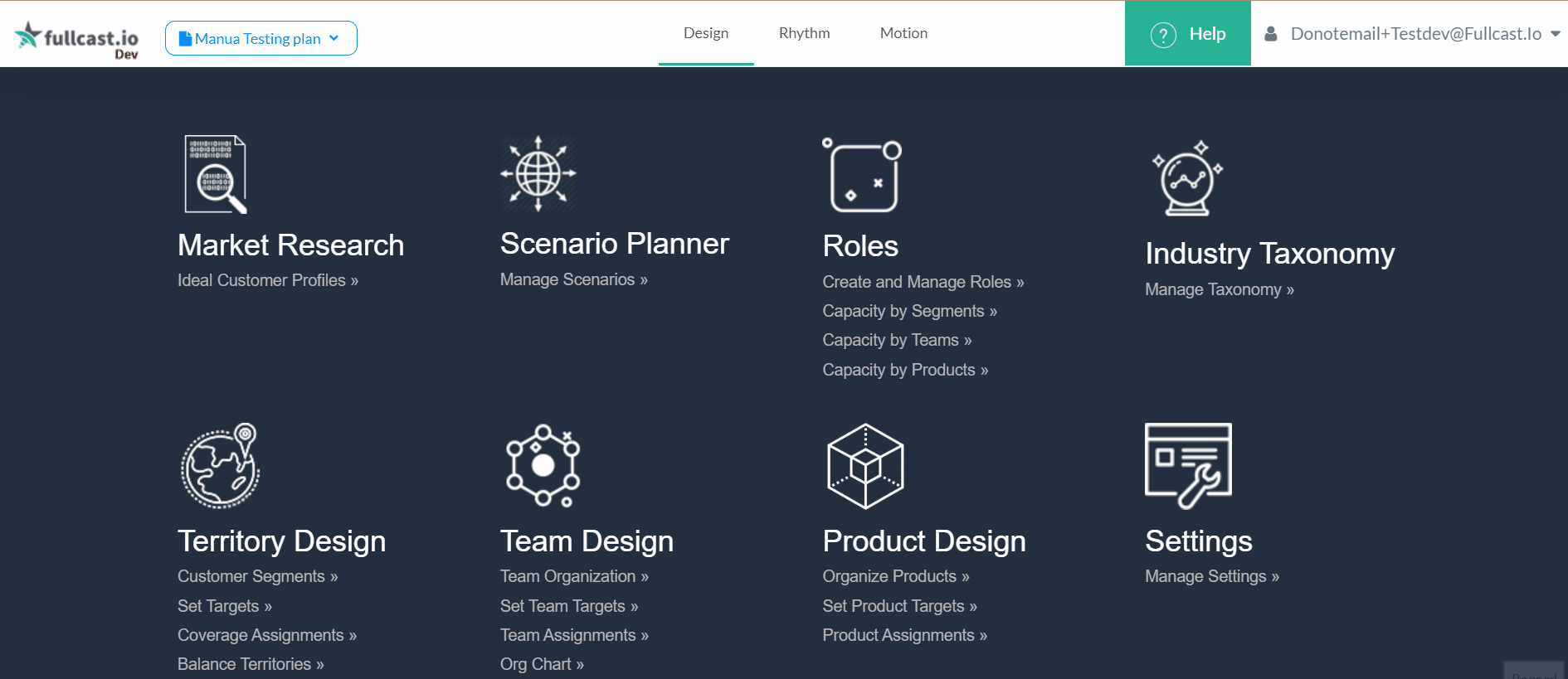Click the Roles square icon
Image resolution: width=1568 pixels, height=679 pixels.
click(x=863, y=176)
